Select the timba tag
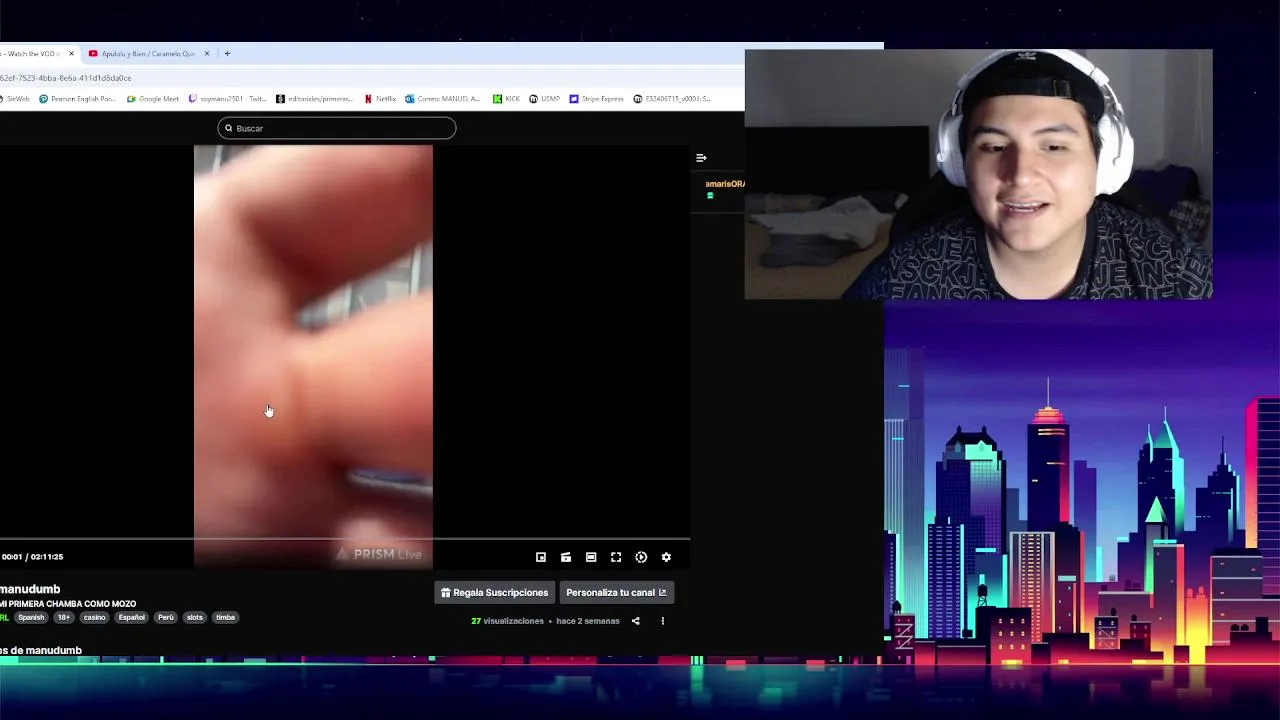 coord(226,617)
